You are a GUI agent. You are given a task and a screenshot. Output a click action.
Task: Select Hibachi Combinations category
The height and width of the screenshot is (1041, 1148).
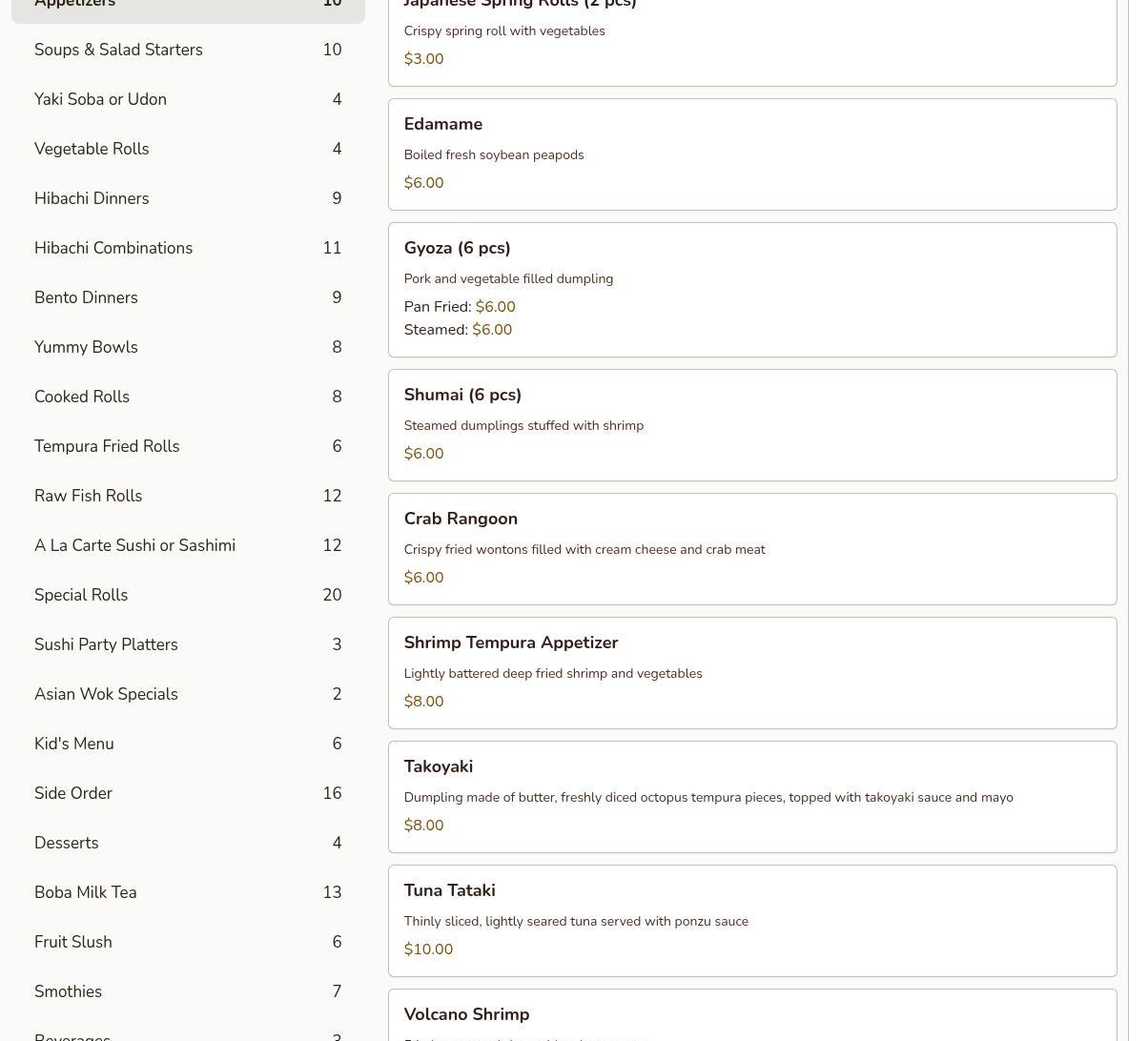188,248
